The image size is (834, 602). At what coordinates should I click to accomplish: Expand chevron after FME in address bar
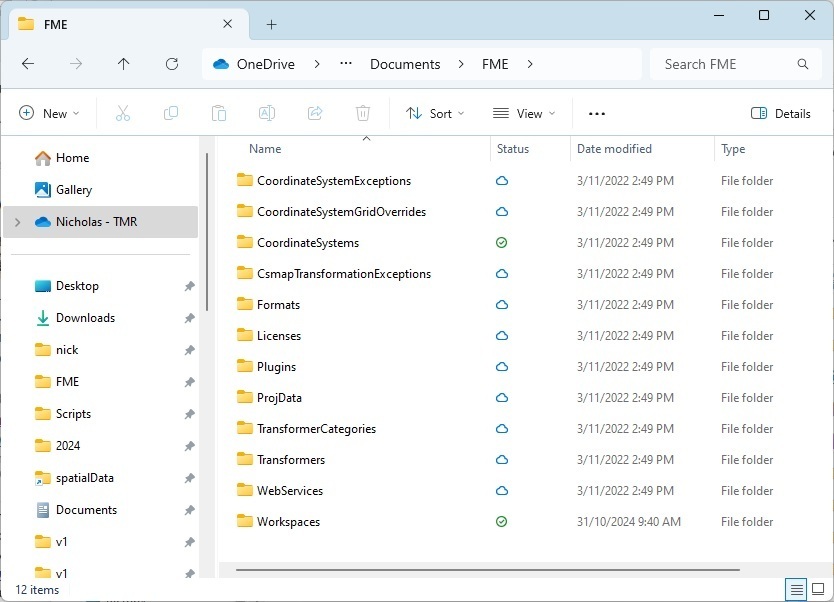coord(530,64)
